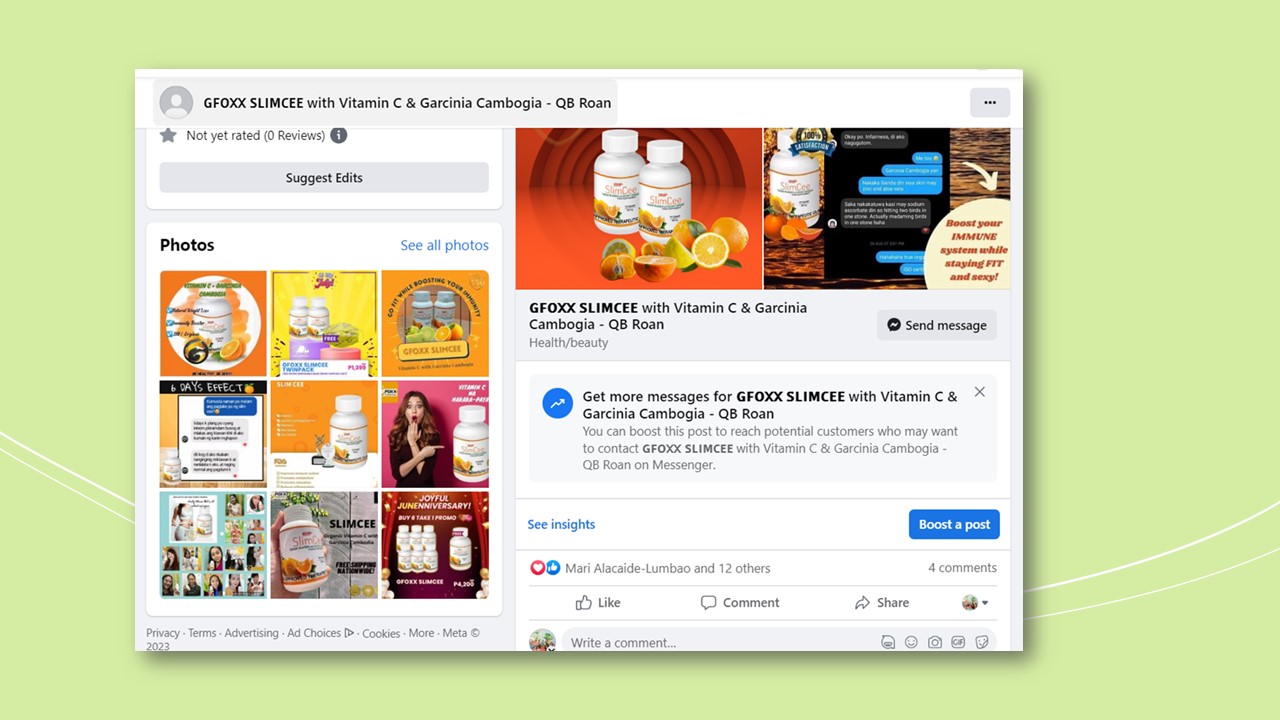Open the See insights link
This screenshot has height=720, width=1280.
561,524
